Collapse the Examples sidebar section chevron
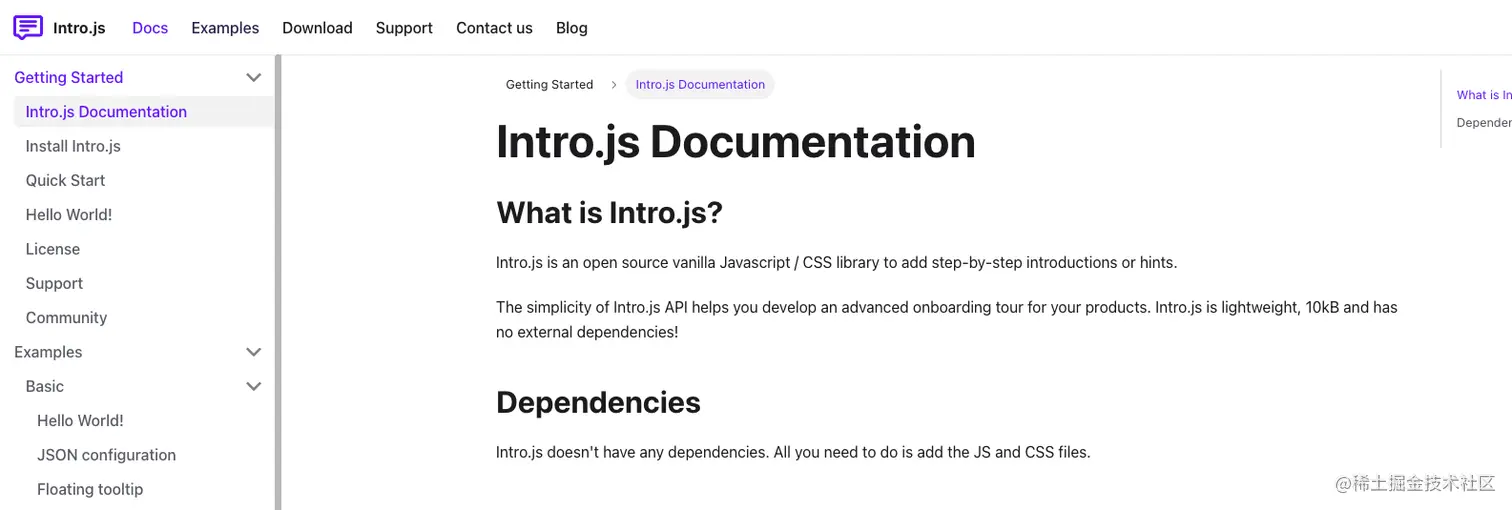Viewport: 1512px width, 510px height. pyautogui.click(x=254, y=352)
